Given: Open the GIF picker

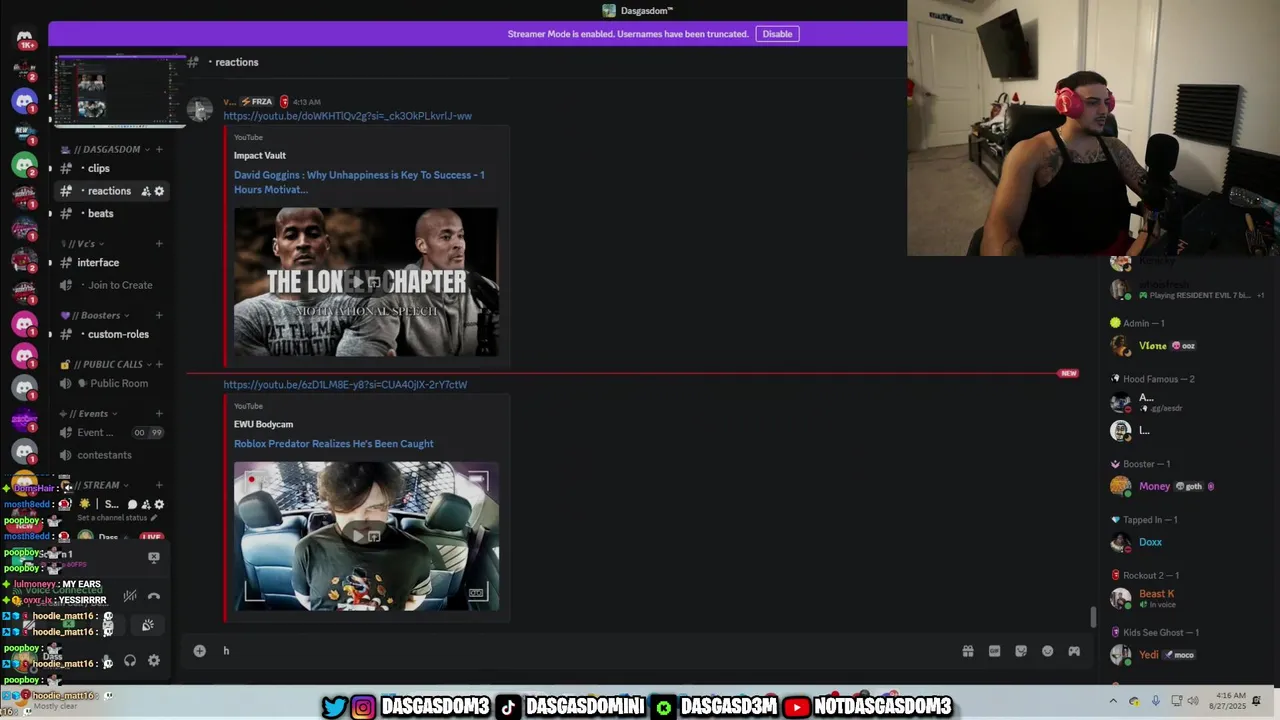Looking at the screenshot, I should click(994, 651).
